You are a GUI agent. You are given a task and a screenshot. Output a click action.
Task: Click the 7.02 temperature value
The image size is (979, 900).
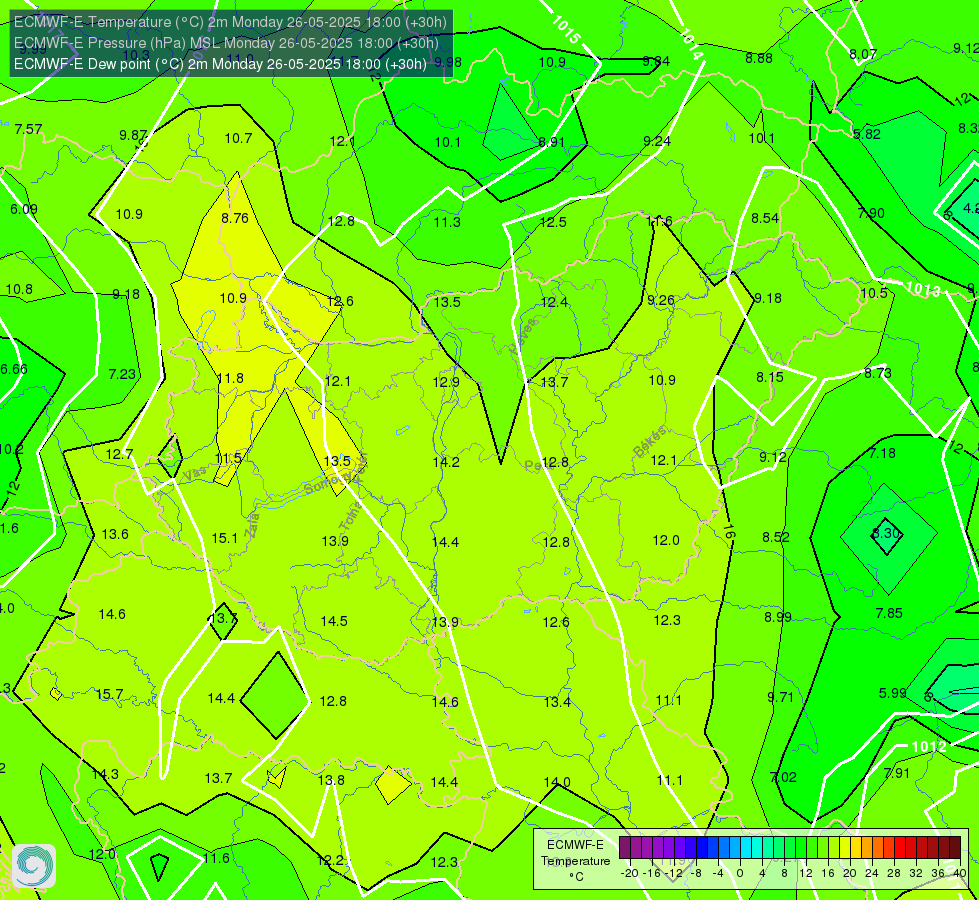783,777
